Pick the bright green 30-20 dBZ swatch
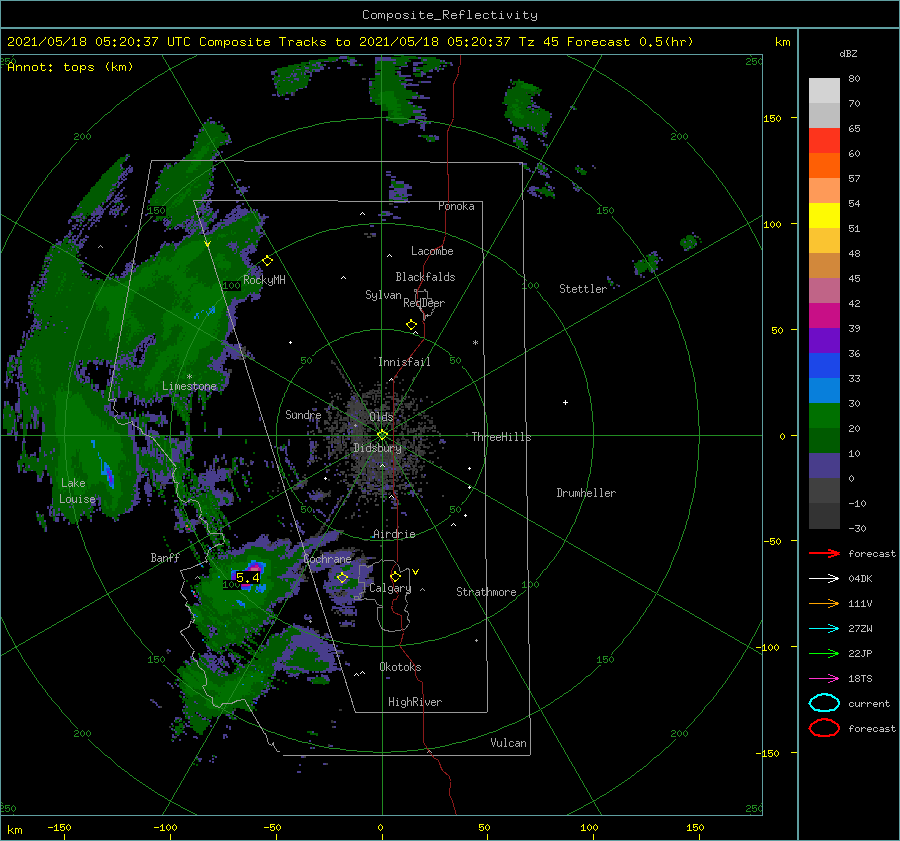The image size is (900, 841). click(x=824, y=416)
